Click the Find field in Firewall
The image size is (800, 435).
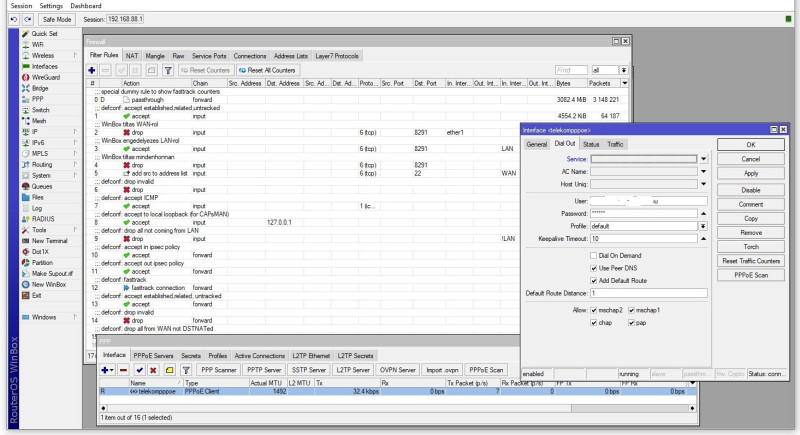571,70
